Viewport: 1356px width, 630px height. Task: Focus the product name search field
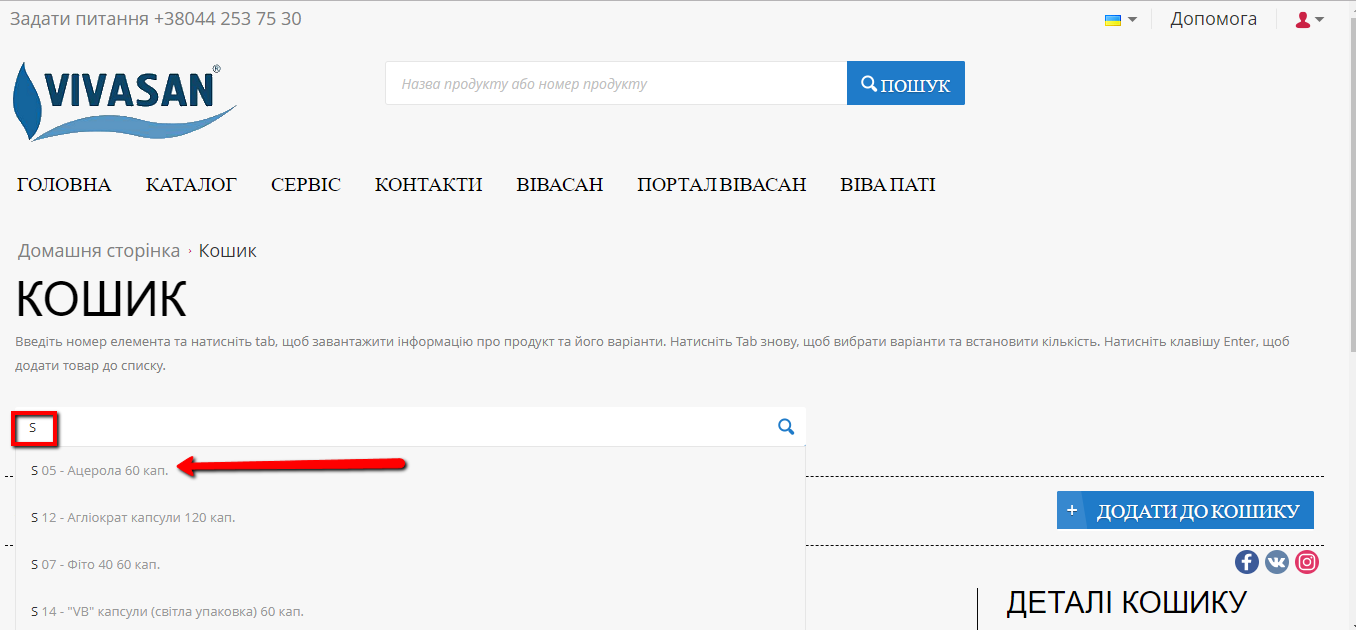(x=616, y=83)
